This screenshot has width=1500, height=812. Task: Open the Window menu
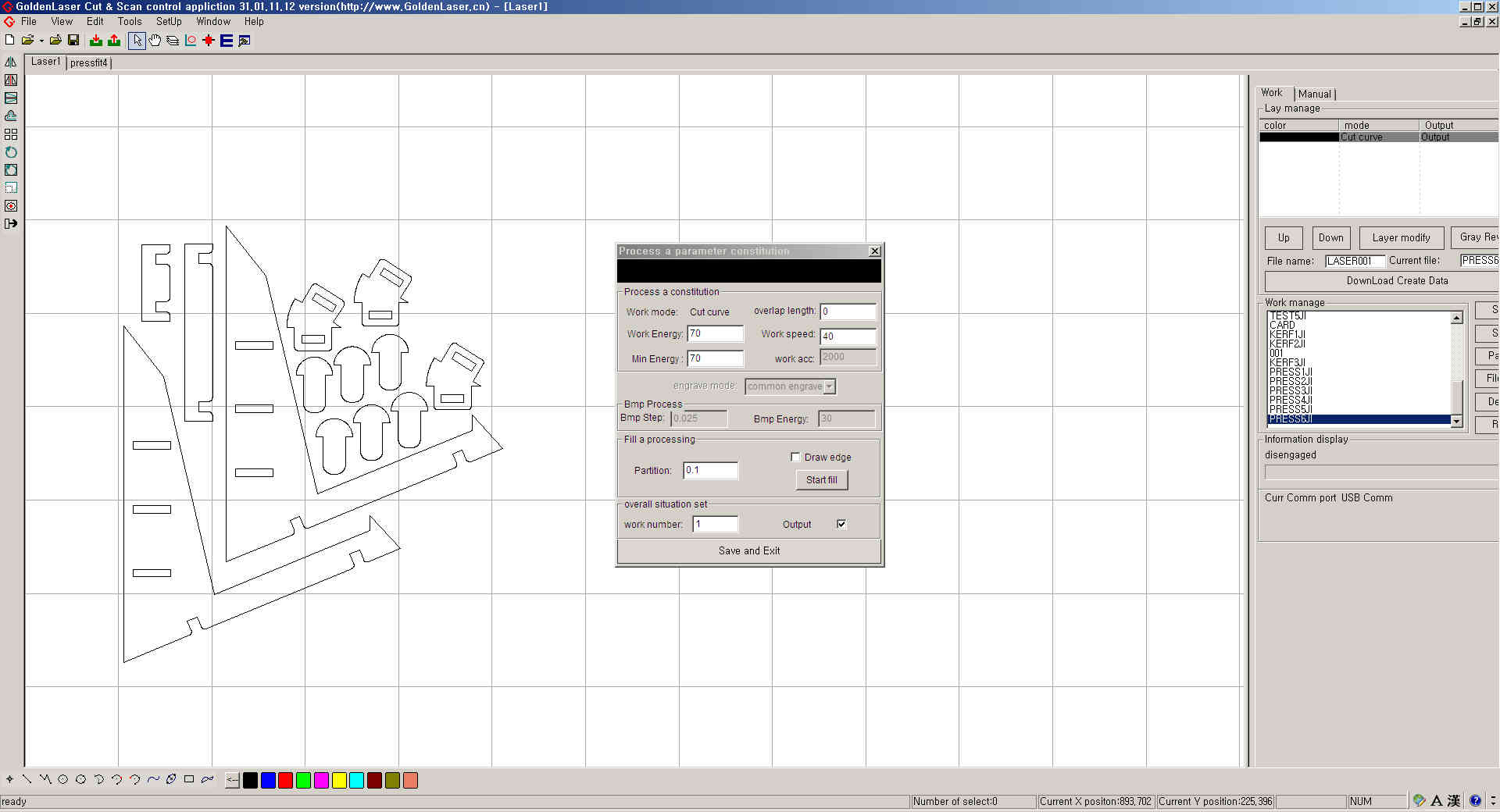point(213,21)
